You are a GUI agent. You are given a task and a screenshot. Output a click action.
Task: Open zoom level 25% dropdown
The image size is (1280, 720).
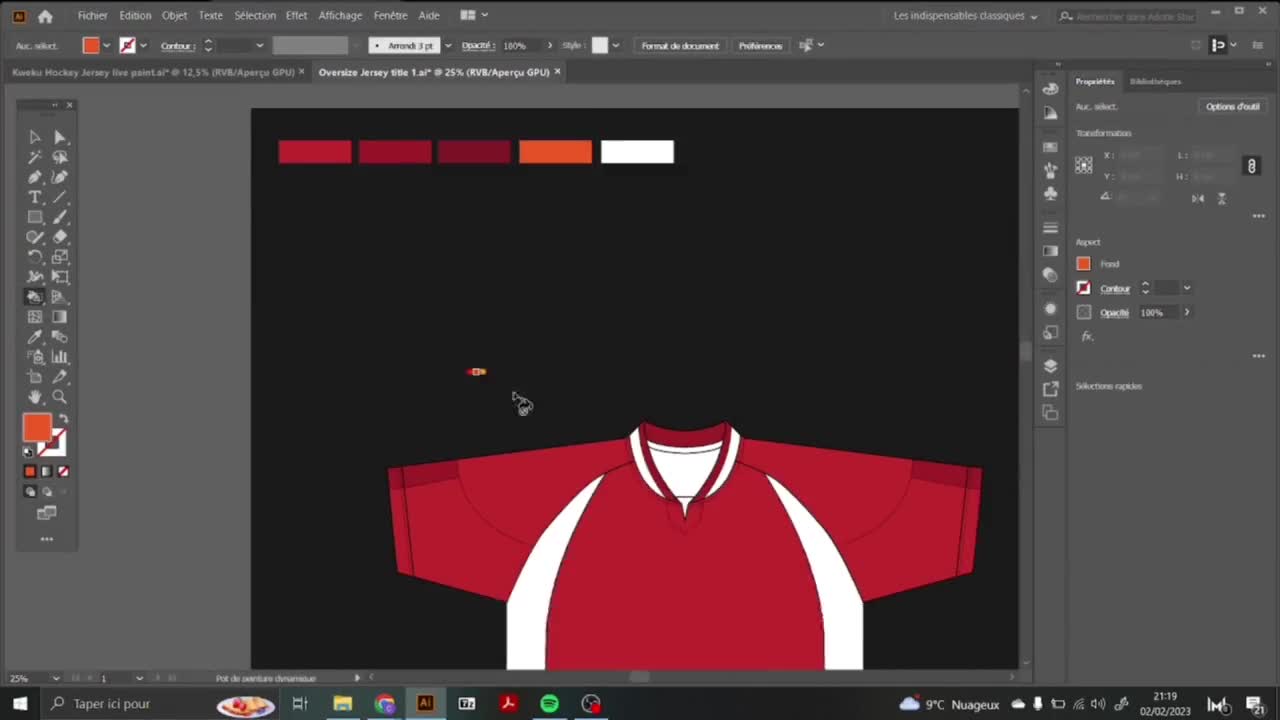coord(55,678)
